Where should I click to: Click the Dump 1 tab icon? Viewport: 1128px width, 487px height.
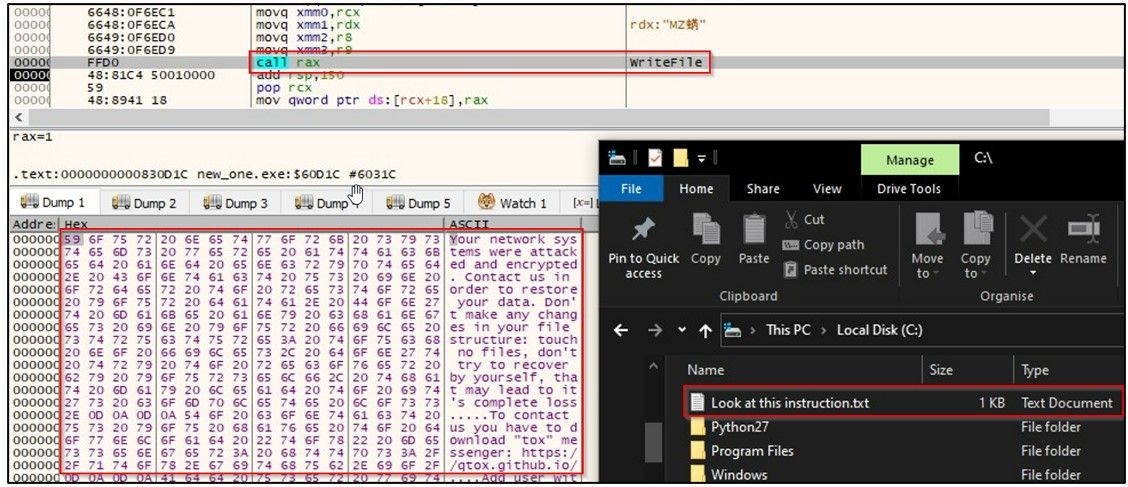[x=29, y=202]
